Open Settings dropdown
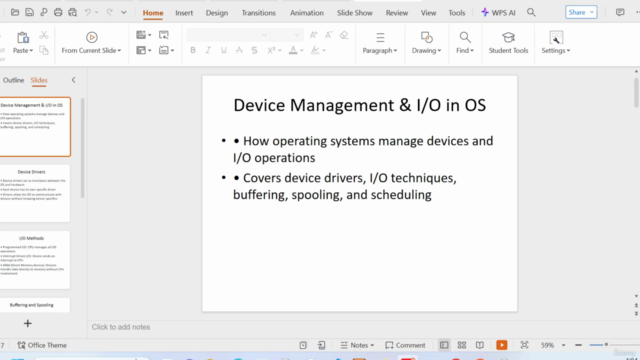640x360 pixels. tap(569, 51)
